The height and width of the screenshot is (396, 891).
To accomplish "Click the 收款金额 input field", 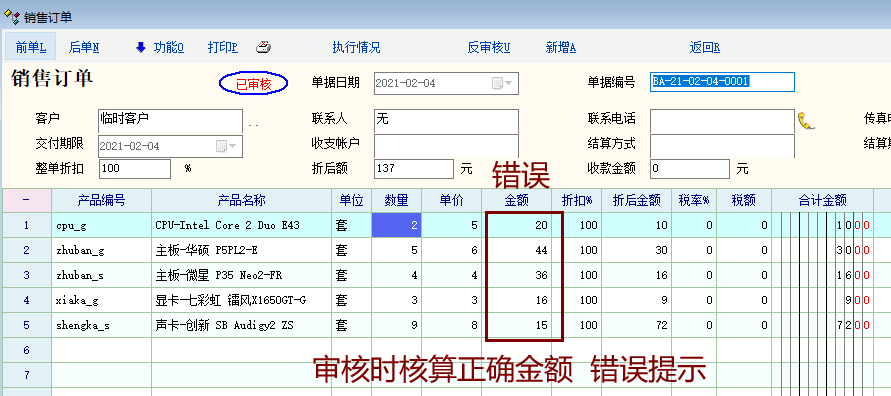I will tap(689, 169).
